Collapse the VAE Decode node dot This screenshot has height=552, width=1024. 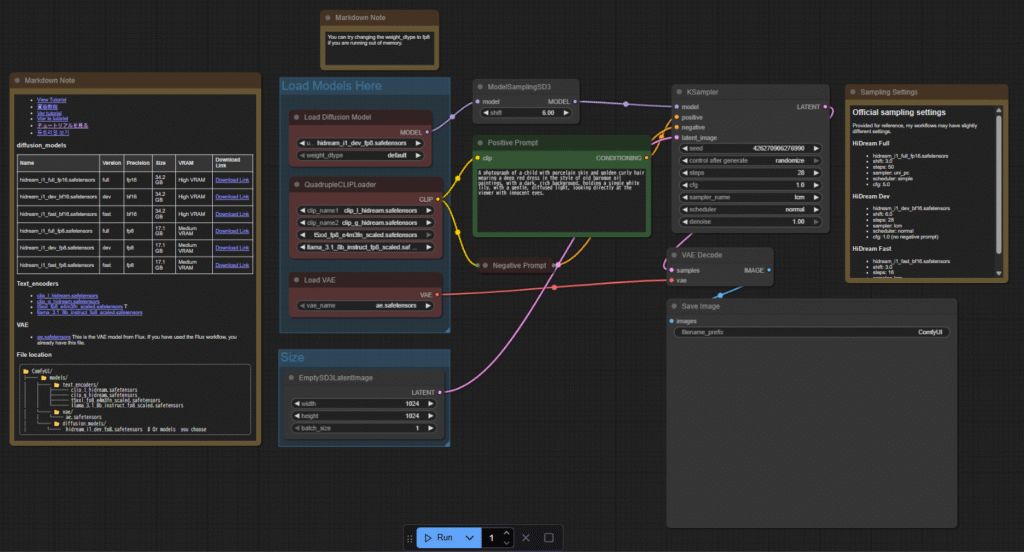674,255
